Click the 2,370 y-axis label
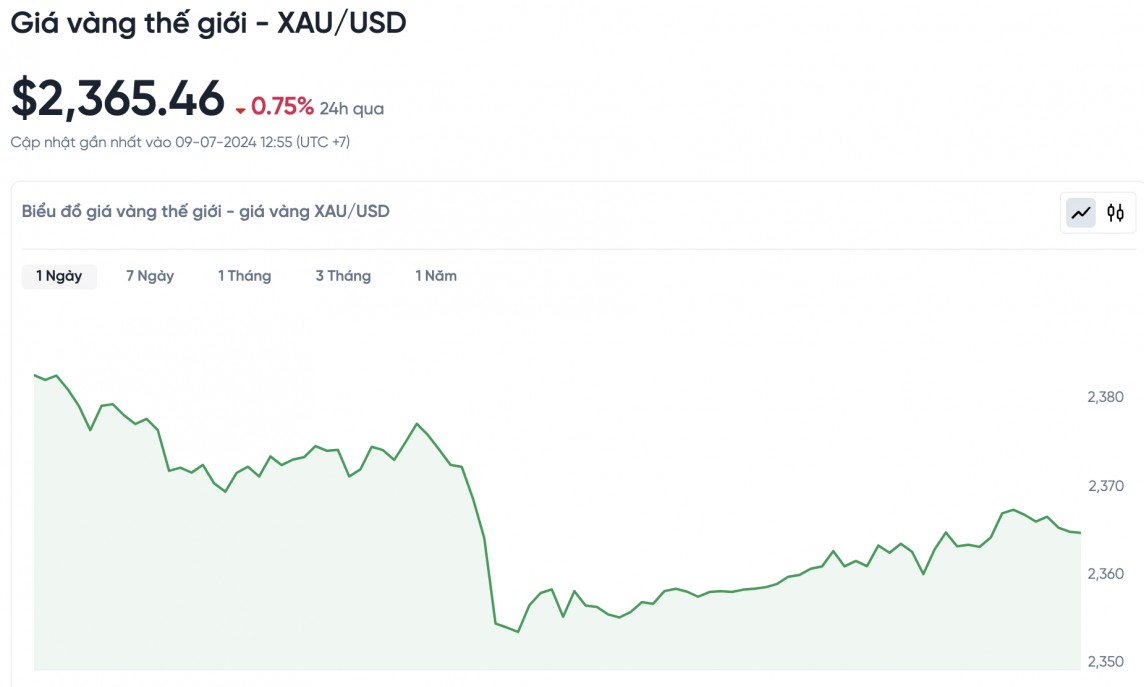 [x=1105, y=486]
